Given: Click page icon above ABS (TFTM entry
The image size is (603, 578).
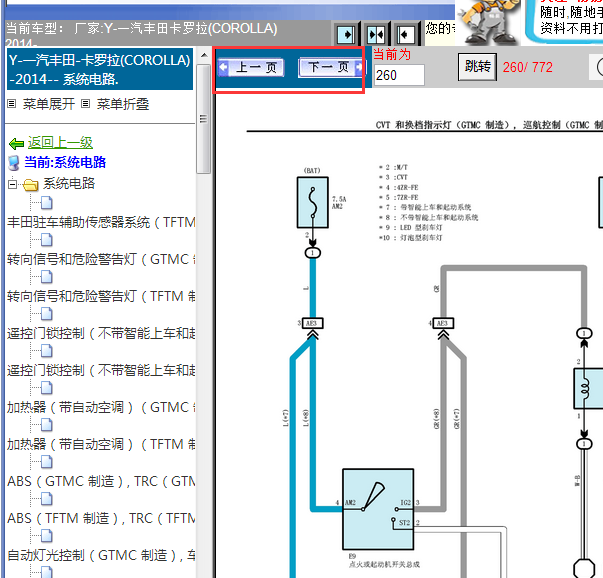Looking at the screenshot, I should pos(47,499).
